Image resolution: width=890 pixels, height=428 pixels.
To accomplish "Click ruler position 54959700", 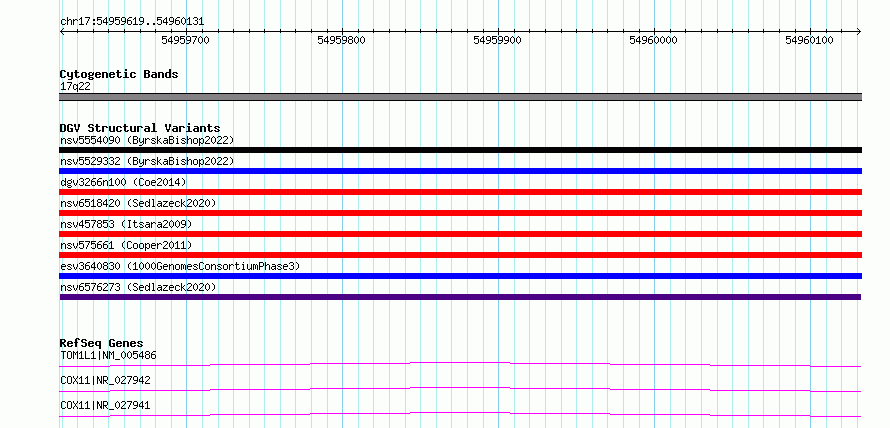I will [186, 40].
